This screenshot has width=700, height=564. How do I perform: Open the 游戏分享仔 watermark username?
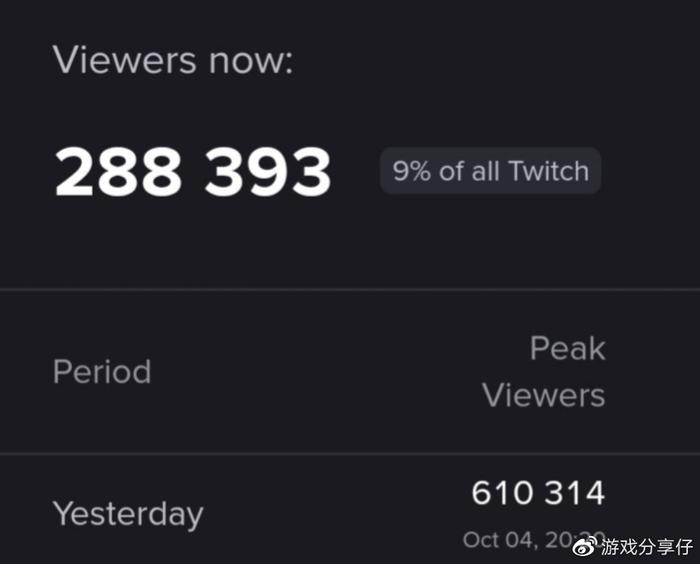tap(647, 546)
